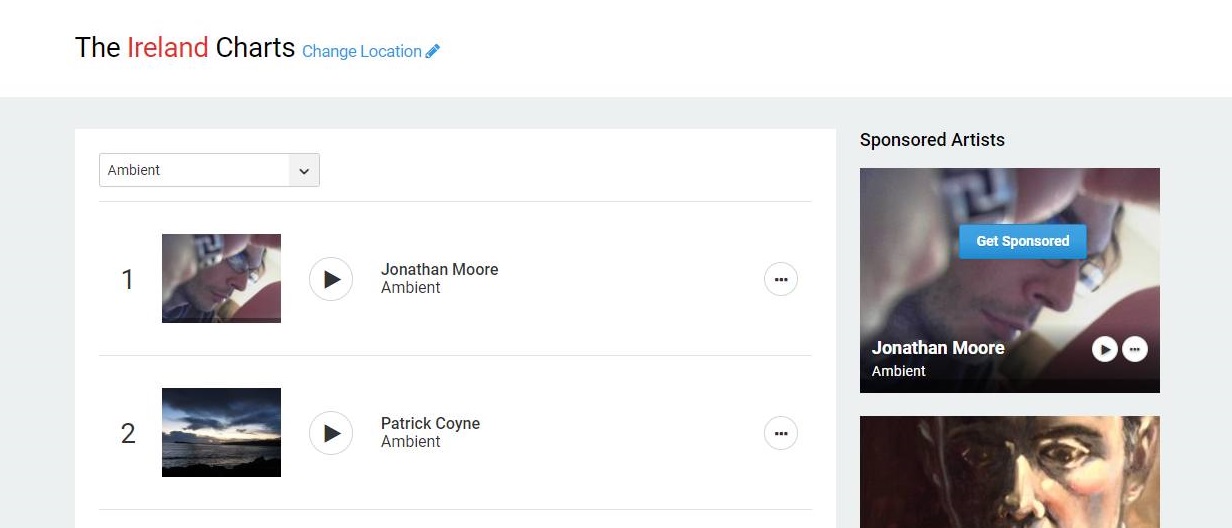
Task: Open options on sponsored Jonathan Moore card
Action: (x=1135, y=349)
